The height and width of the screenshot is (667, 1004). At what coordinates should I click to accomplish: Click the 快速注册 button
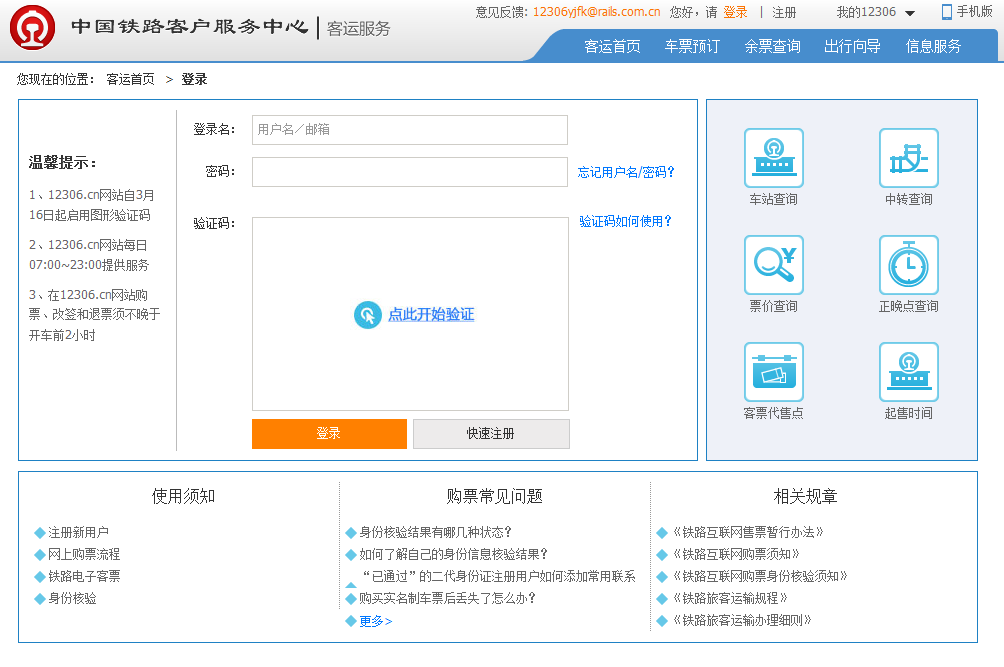click(491, 433)
